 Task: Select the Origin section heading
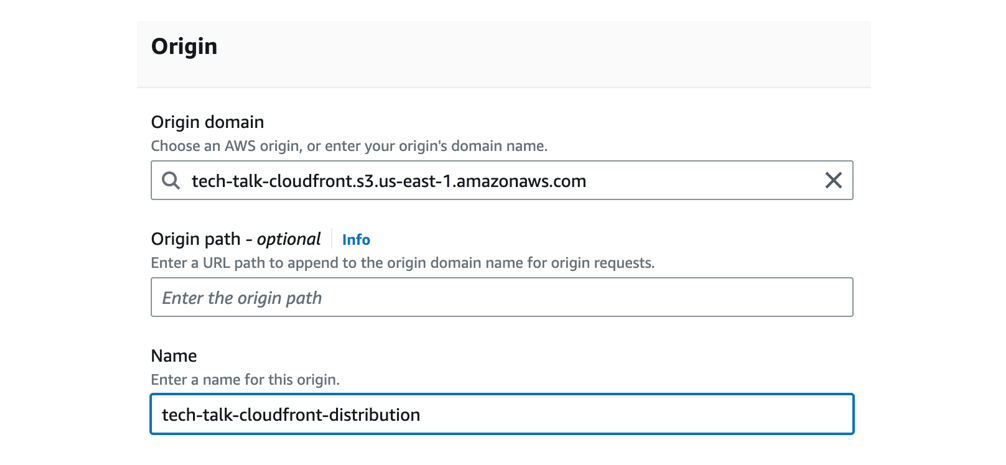184,47
